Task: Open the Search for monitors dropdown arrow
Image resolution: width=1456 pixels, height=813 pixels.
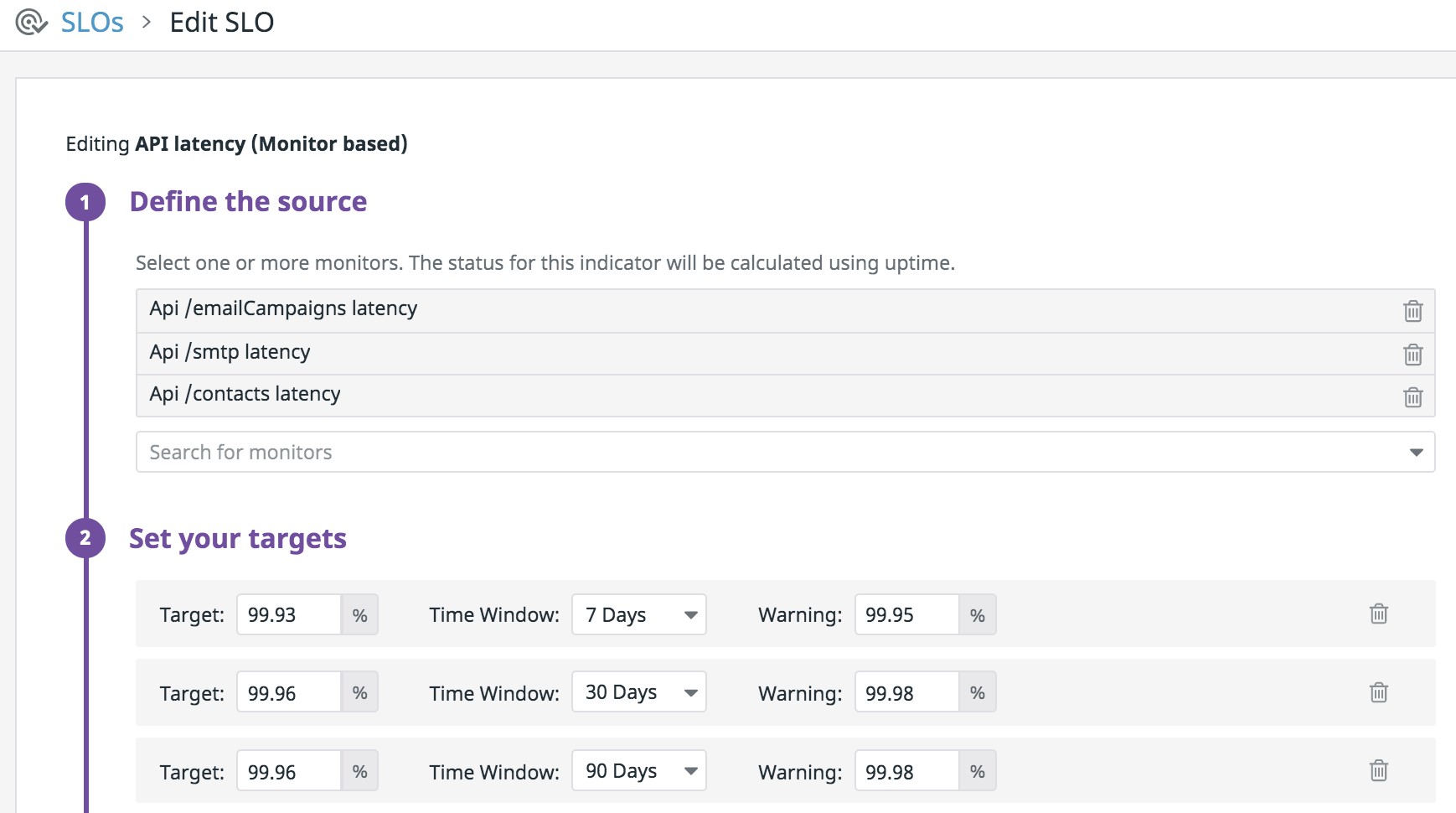Action: [1416, 453]
